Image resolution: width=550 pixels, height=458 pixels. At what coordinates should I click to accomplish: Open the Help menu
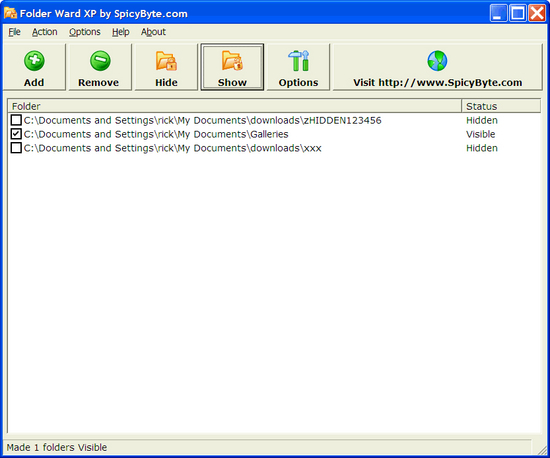121,32
